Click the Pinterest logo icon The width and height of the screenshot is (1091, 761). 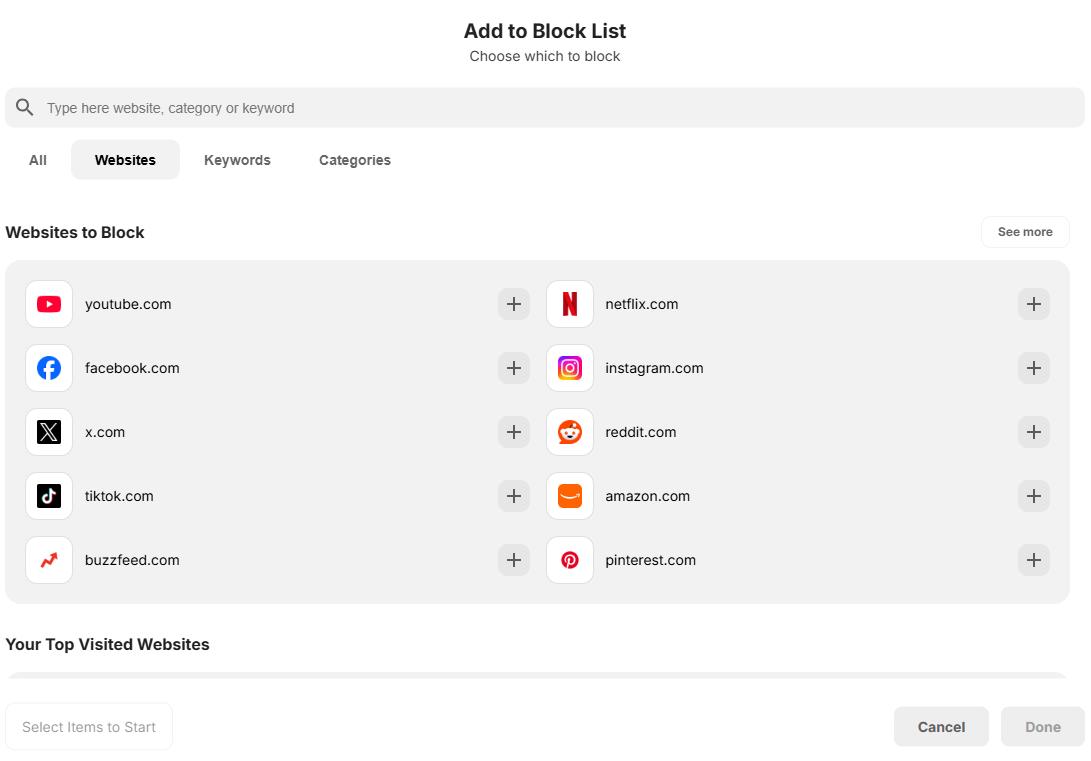570,560
